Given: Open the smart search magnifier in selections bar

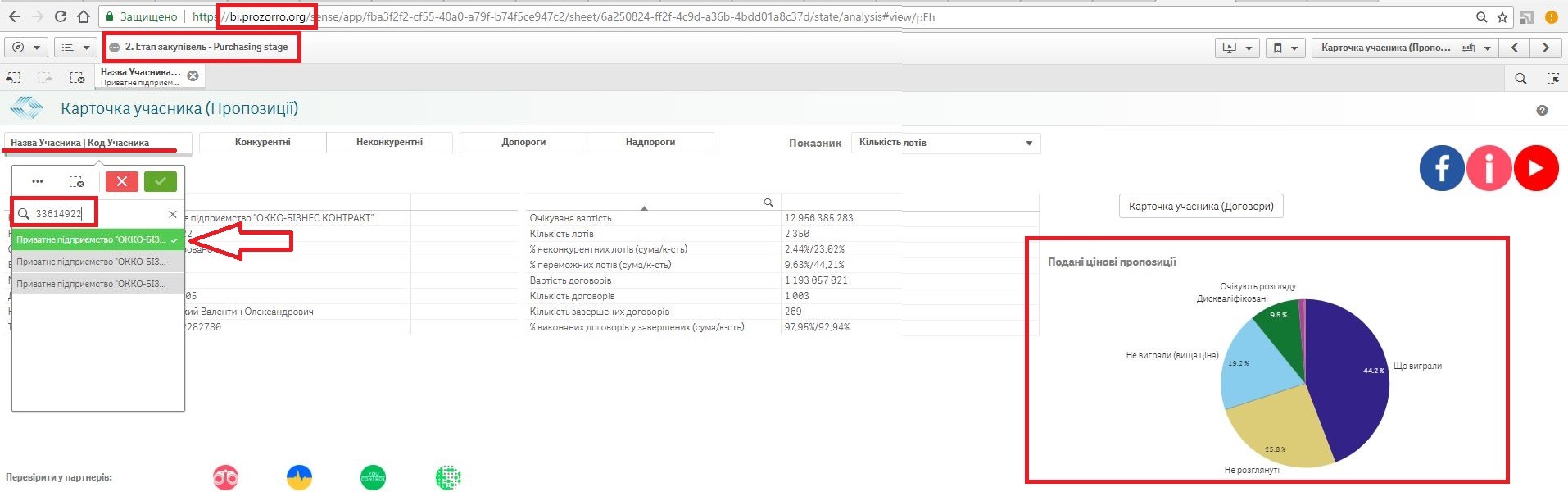Looking at the screenshot, I should click(x=1520, y=78).
